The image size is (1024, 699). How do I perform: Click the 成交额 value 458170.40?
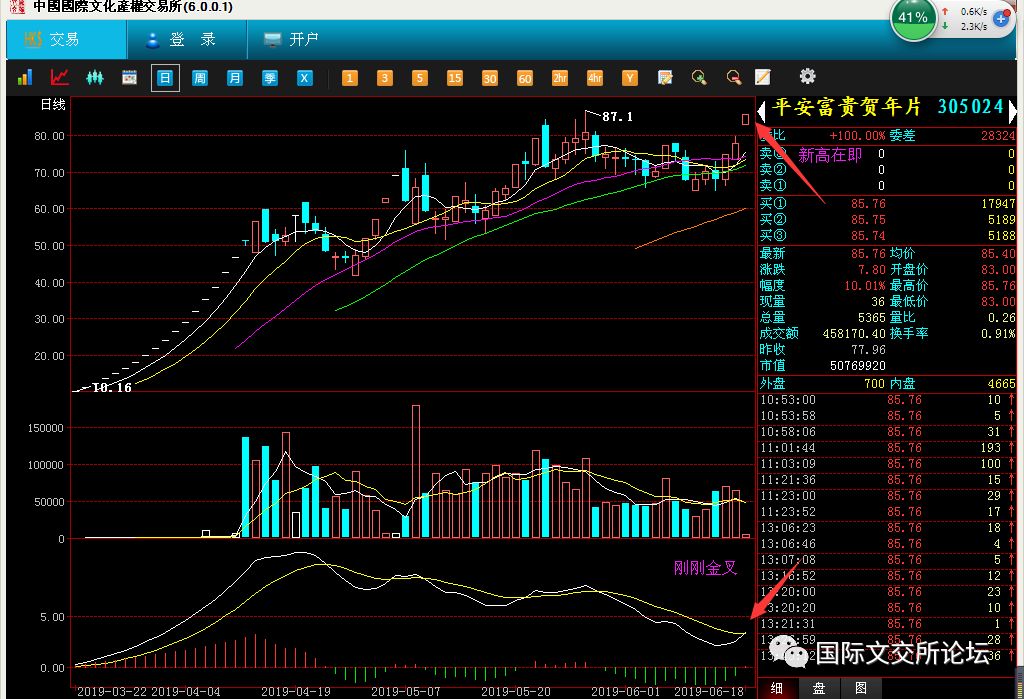pos(854,333)
